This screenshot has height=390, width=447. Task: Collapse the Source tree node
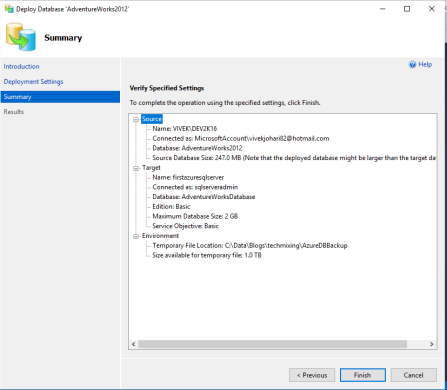coord(136,119)
